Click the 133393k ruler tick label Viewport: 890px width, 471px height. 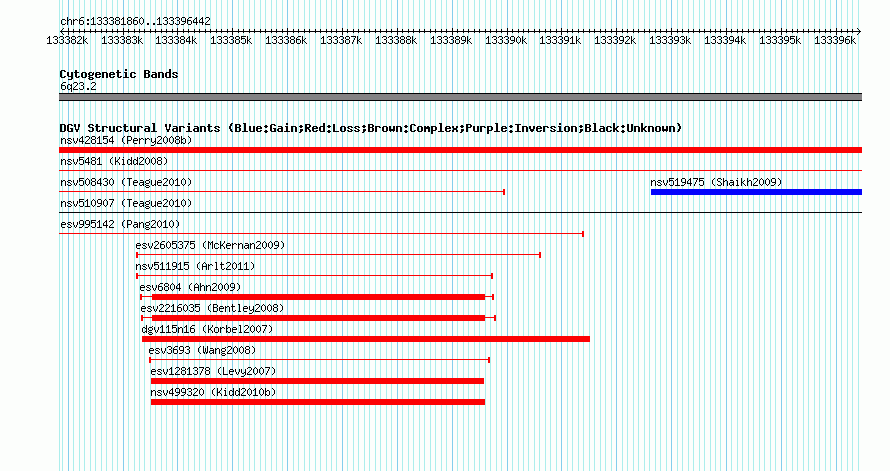[670, 40]
